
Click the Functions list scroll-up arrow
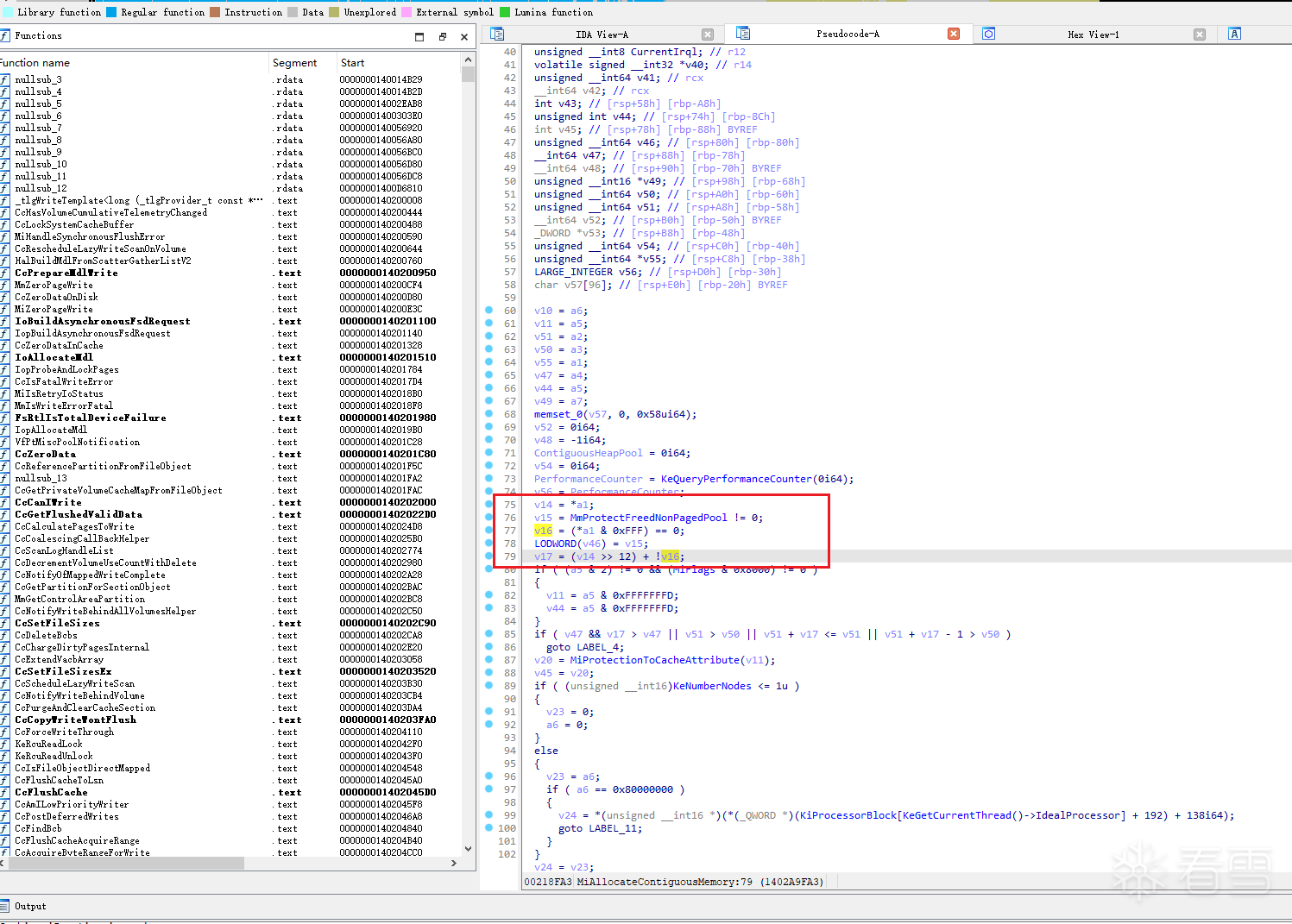(x=469, y=60)
